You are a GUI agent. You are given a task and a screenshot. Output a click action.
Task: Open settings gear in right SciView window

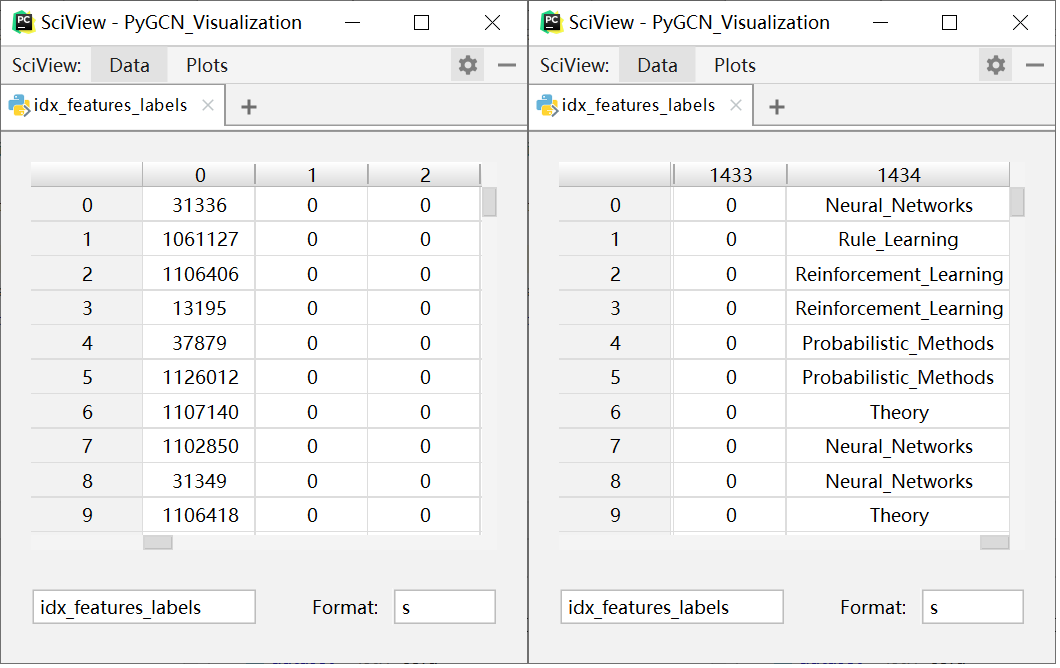click(x=996, y=66)
